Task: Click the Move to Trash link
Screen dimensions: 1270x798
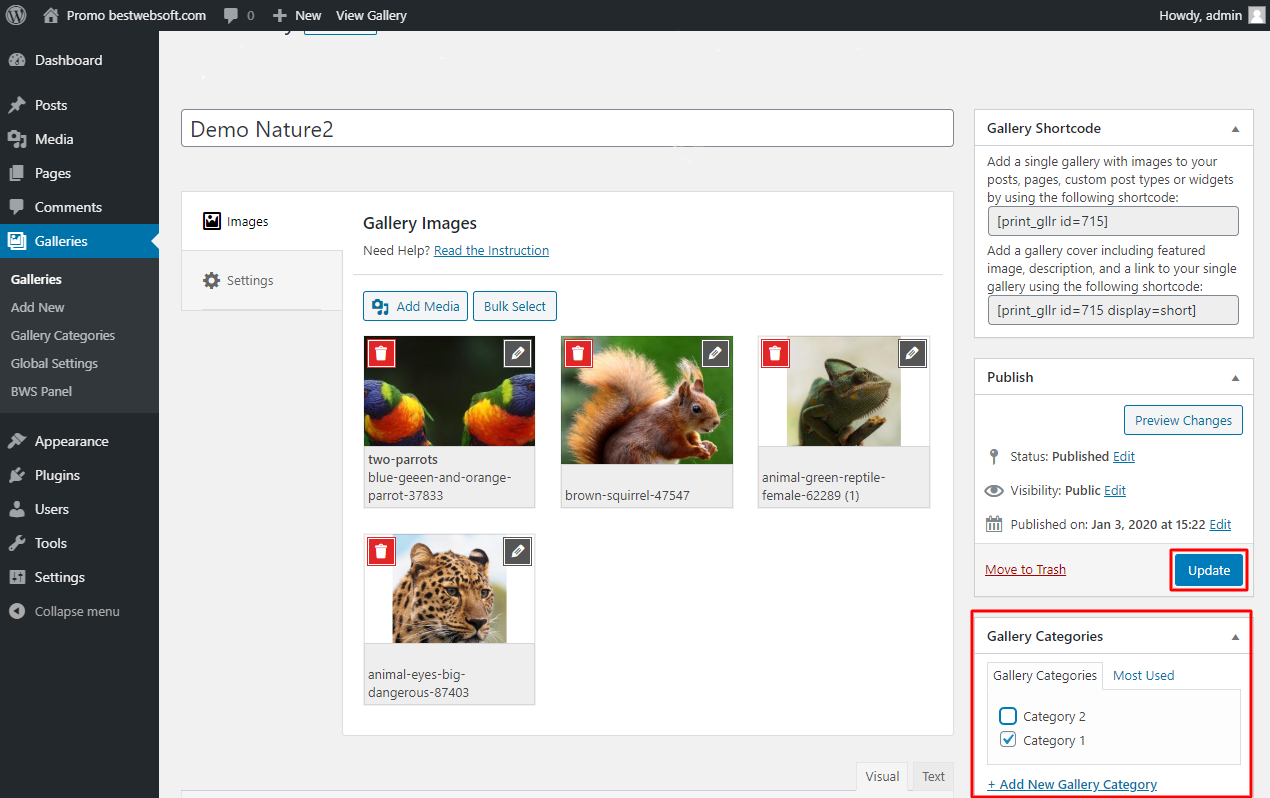Action: point(1025,569)
